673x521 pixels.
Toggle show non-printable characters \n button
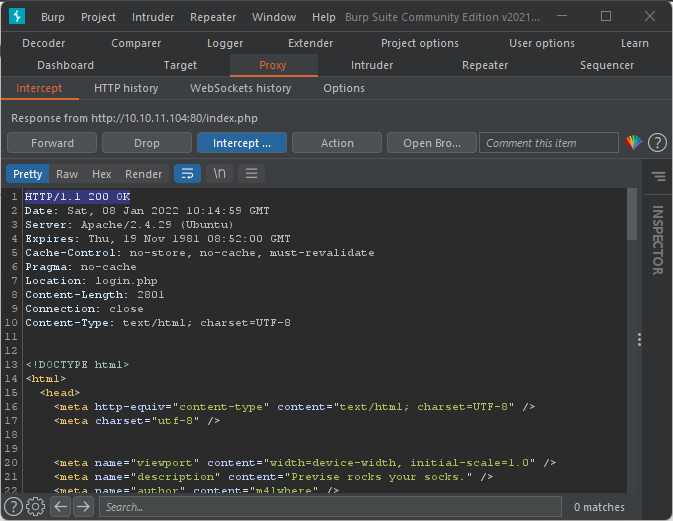[x=219, y=174]
